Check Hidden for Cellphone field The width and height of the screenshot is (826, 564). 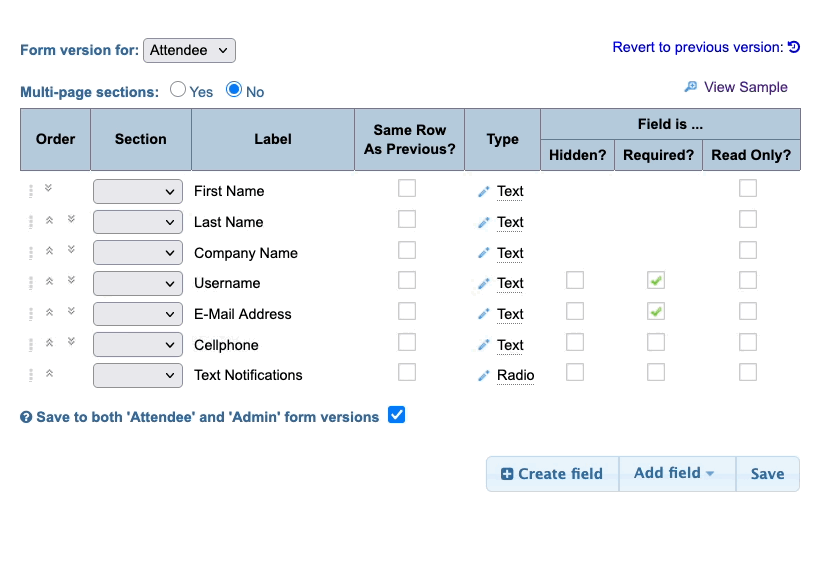[x=575, y=342]
